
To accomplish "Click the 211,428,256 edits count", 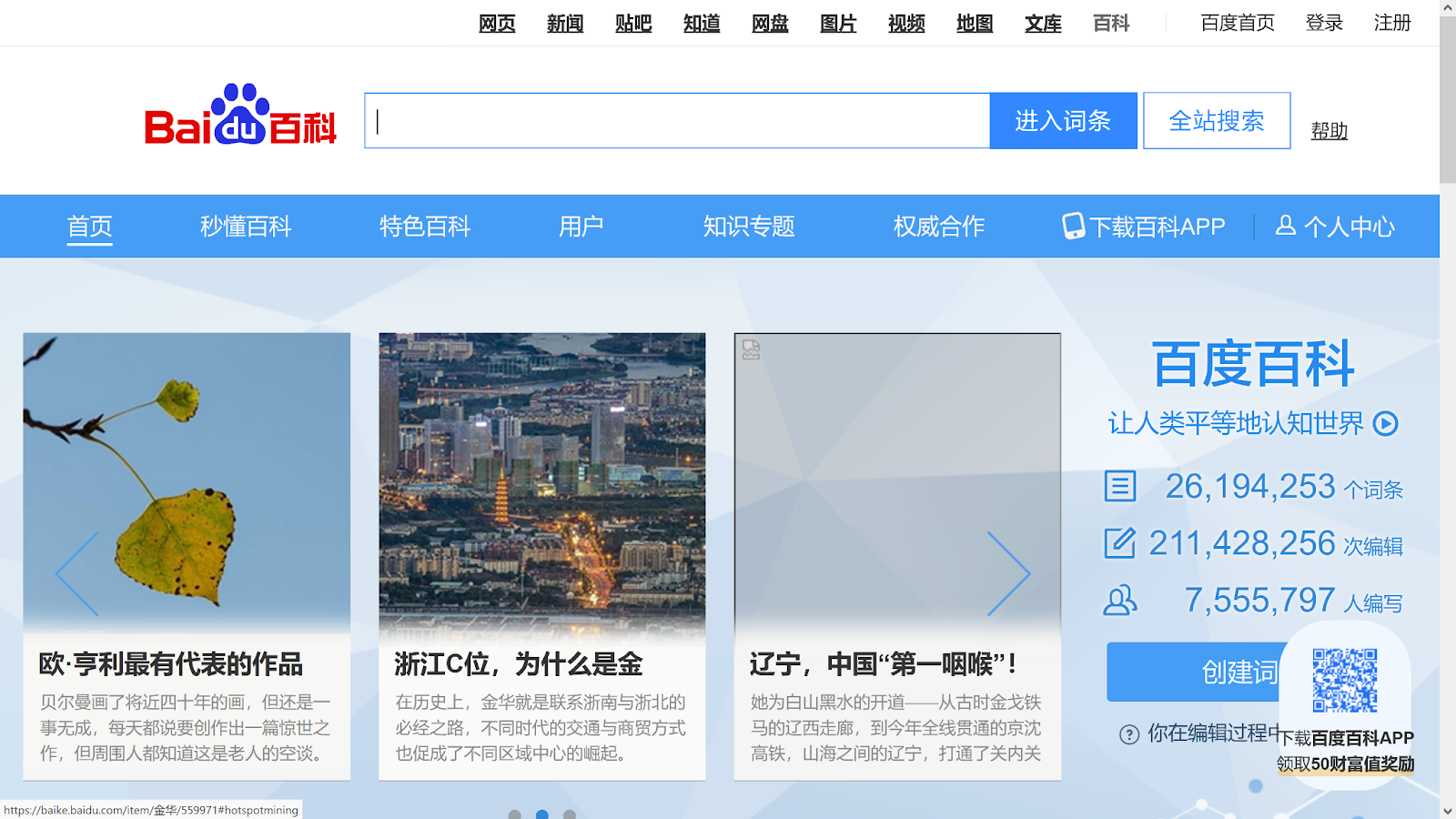I will pyautogui.click(x=1242, y=543).
